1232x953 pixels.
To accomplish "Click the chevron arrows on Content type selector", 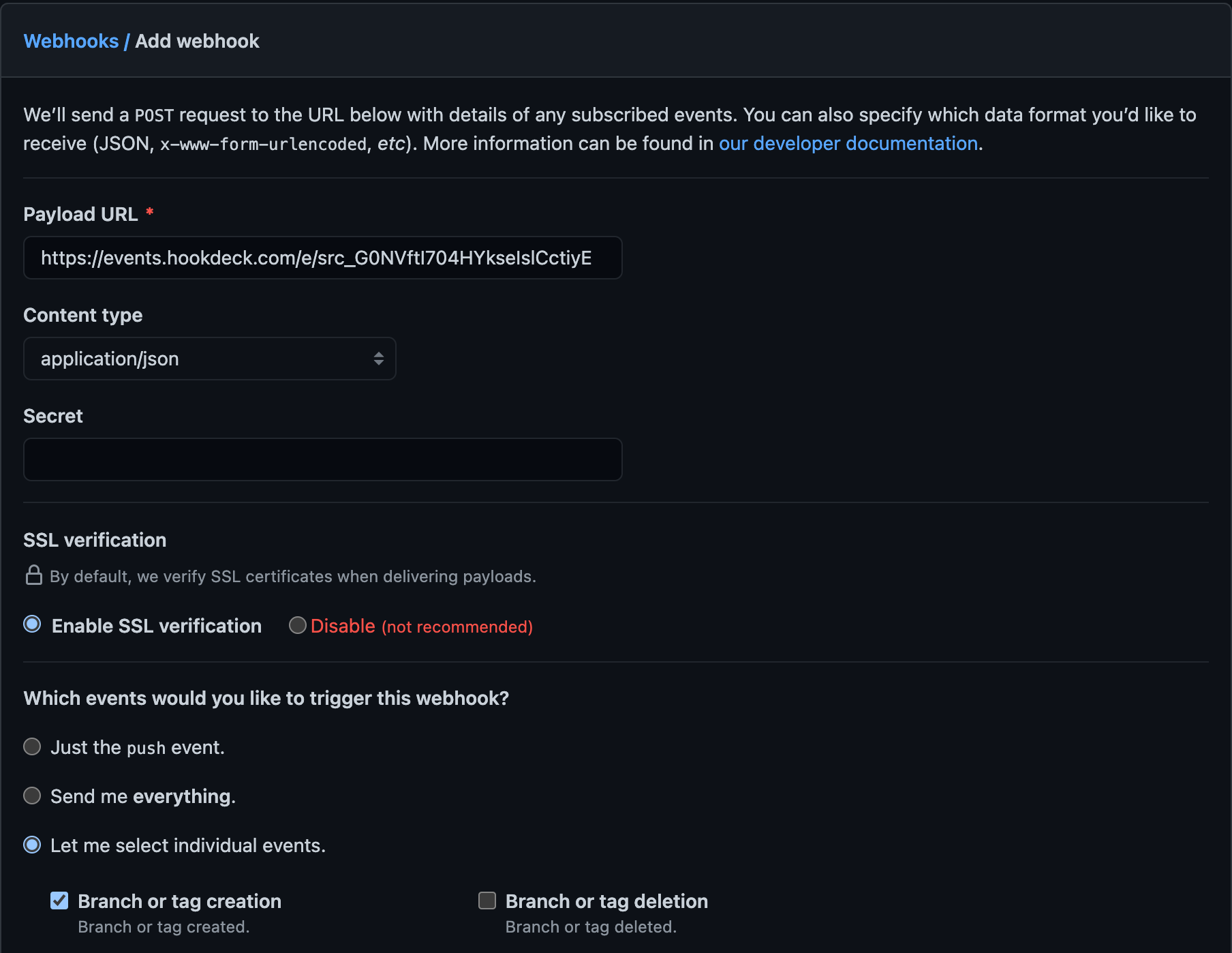I will (x=379, y=359).
